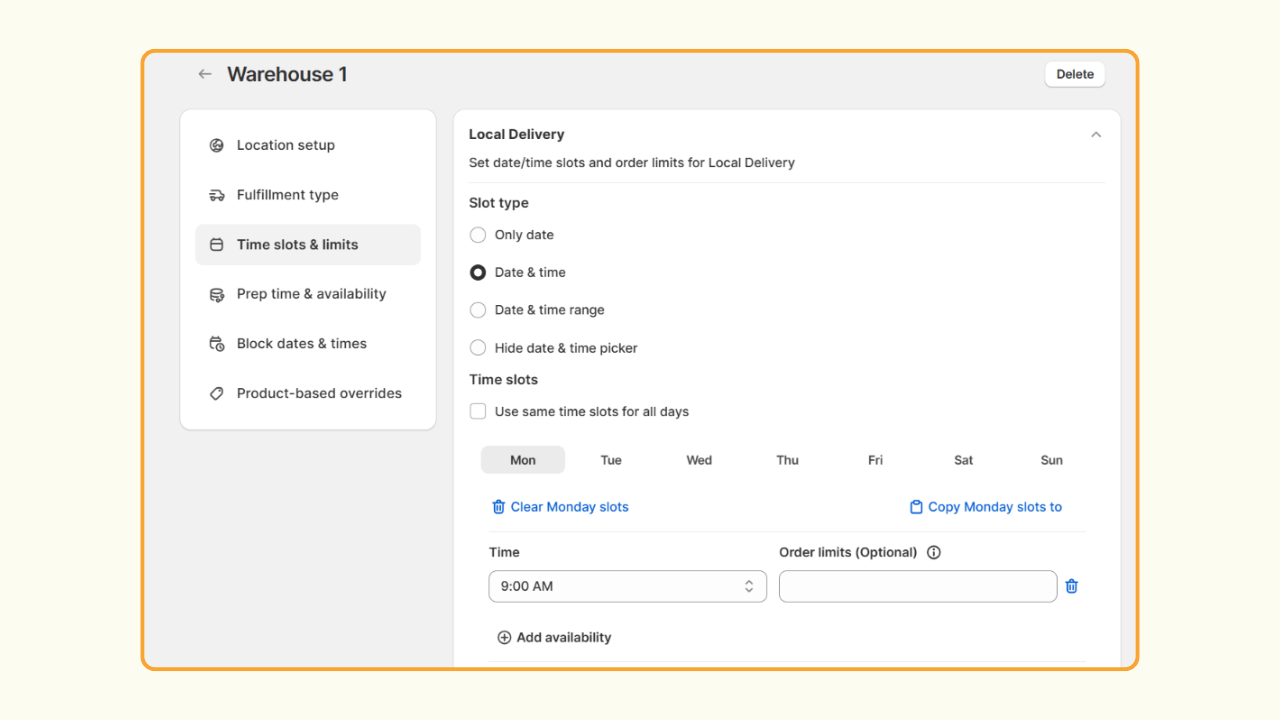Image resolution: width=1280 pixels, height=720 pixels.
Task: Click the Fulfillment type truck icon
Action: tap(216, 195)
